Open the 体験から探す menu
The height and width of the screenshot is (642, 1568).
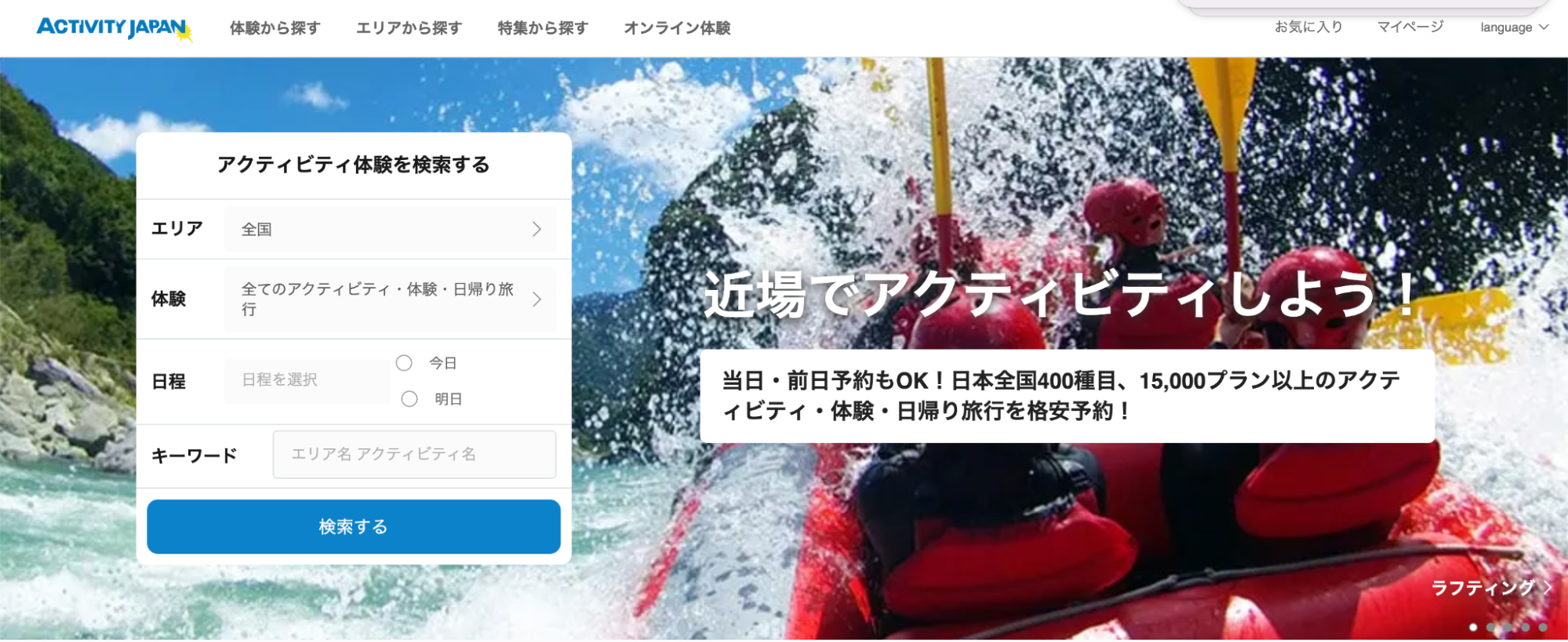click(275, 28)
